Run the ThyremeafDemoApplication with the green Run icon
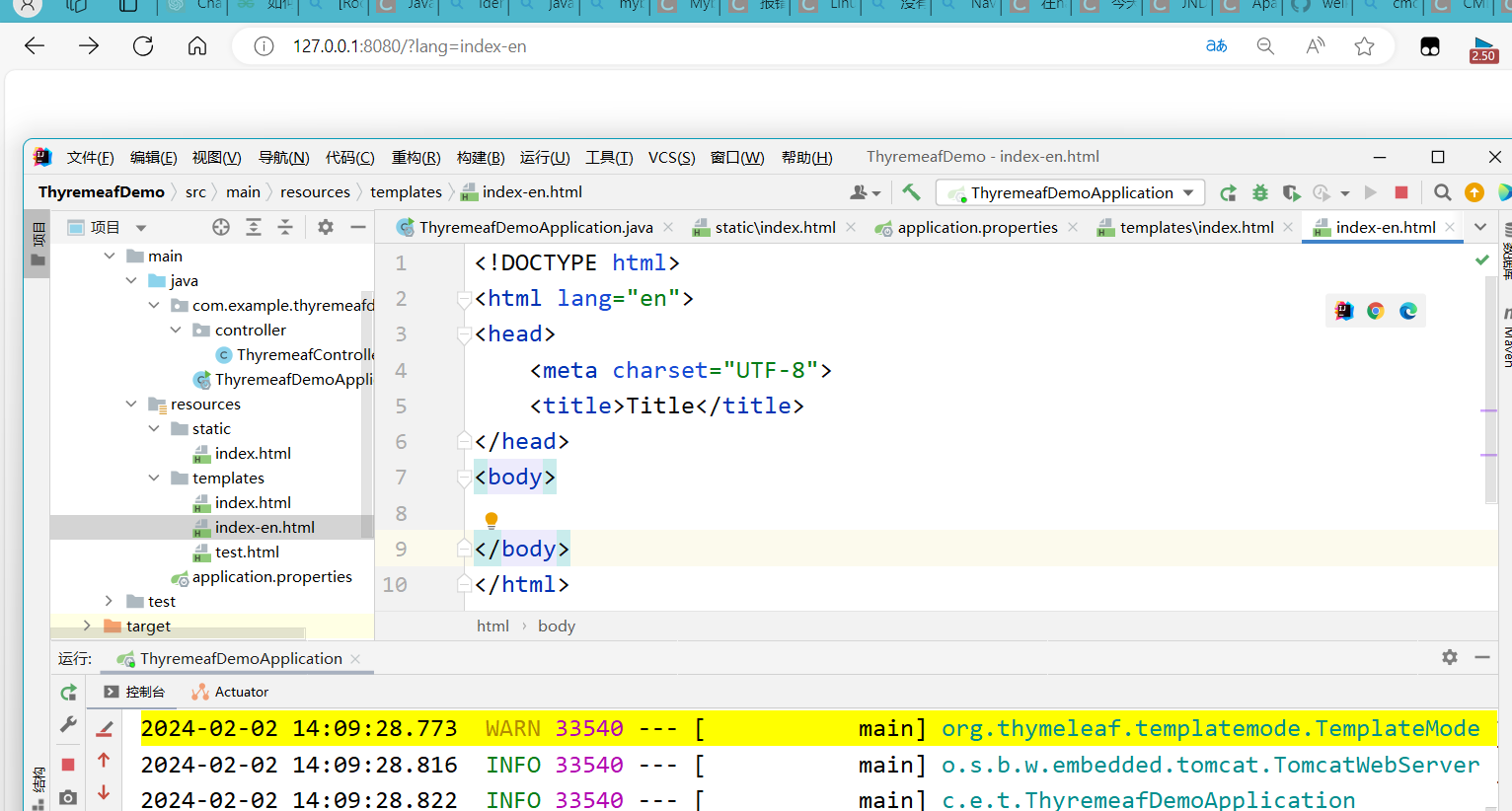 point(1370,191)
